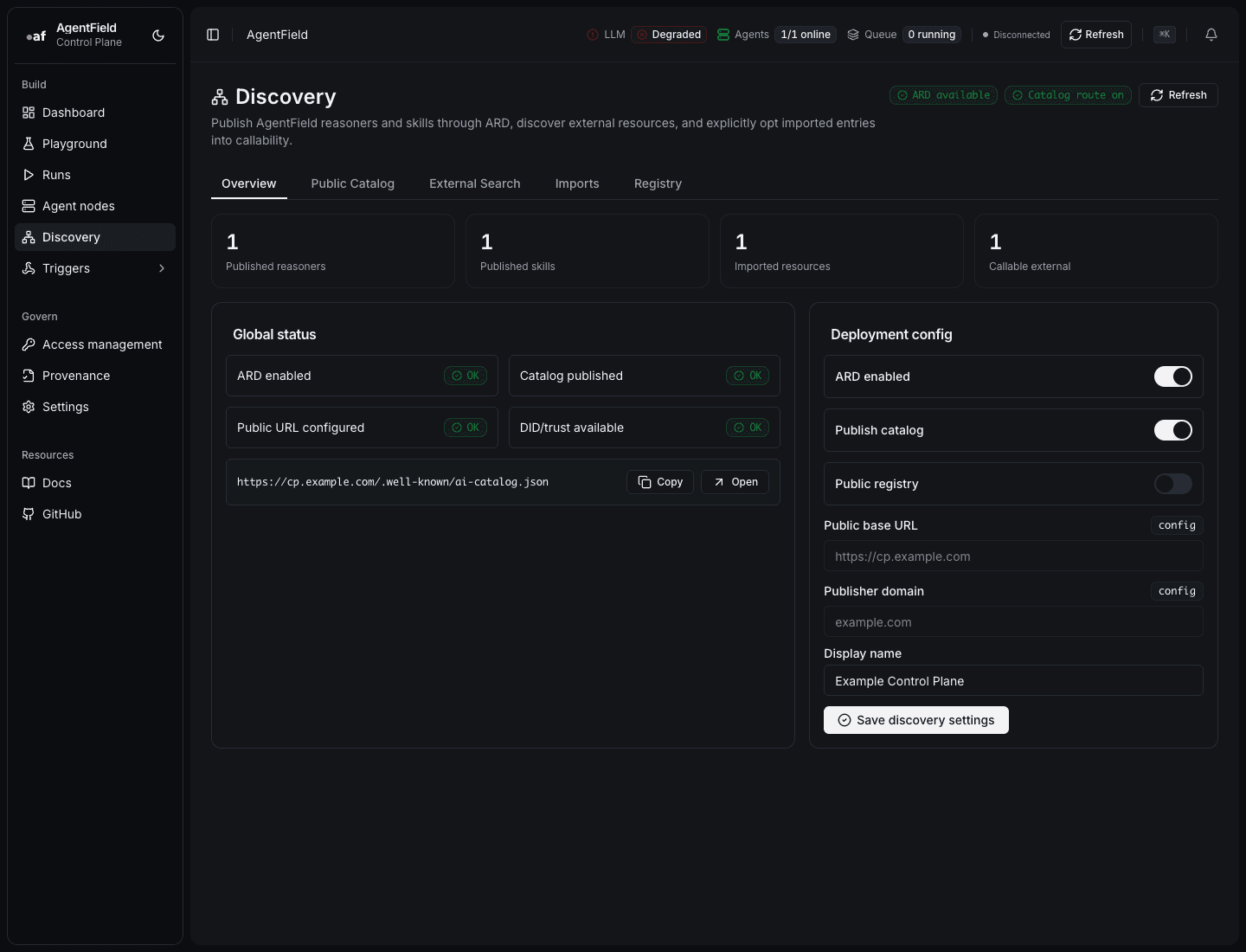Open Access management page
This screenshot has width=1246, height=952.
click(x=95, y=344)
